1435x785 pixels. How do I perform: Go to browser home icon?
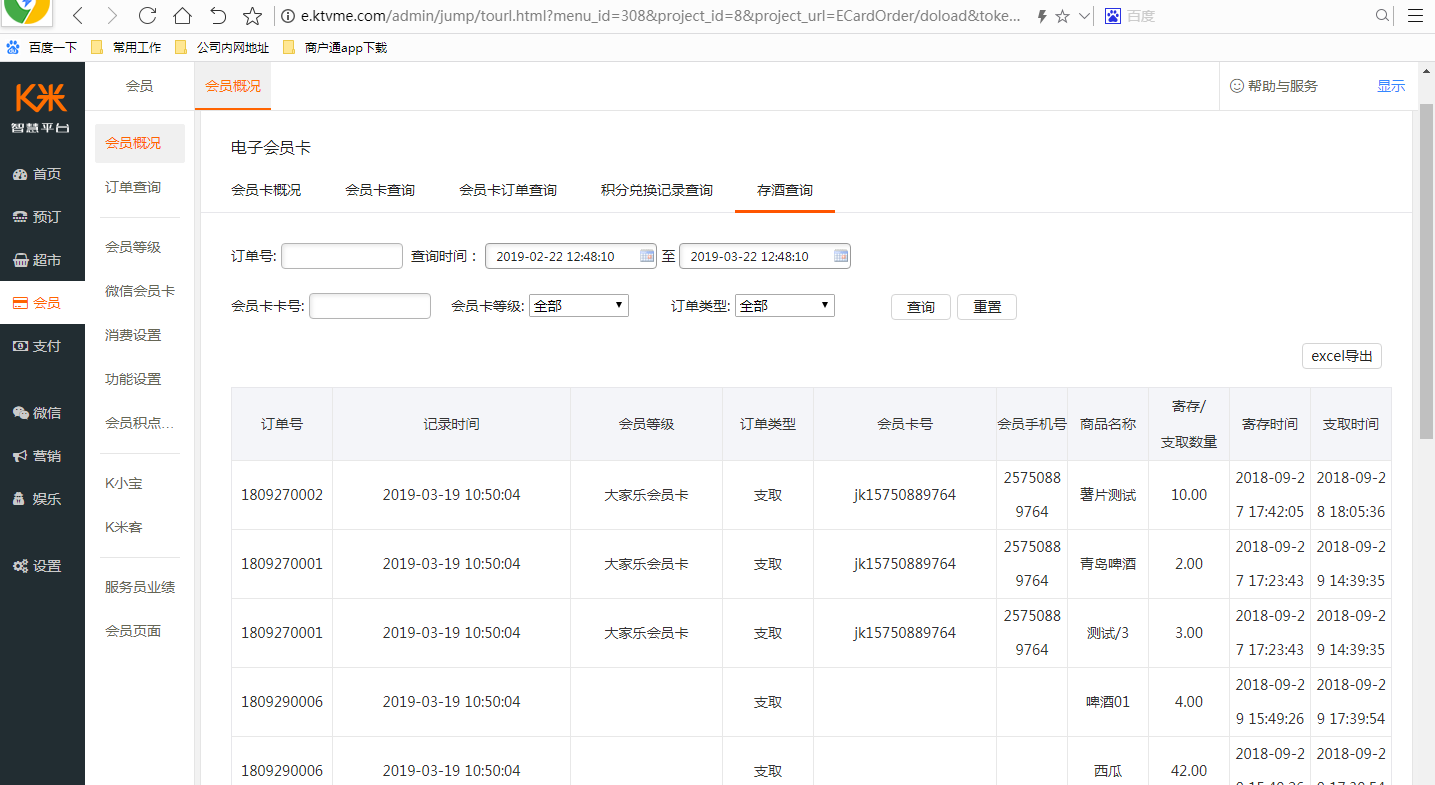[182, 16]
